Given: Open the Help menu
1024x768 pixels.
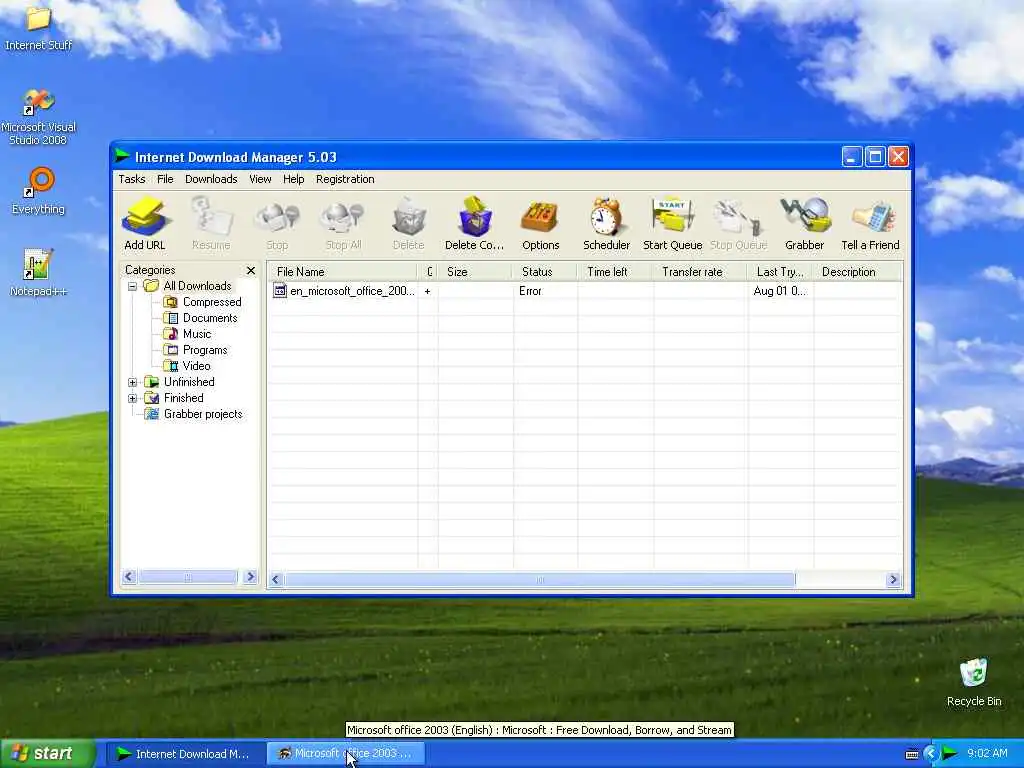Looking at the screenshot, I should (x=293, y=179).
